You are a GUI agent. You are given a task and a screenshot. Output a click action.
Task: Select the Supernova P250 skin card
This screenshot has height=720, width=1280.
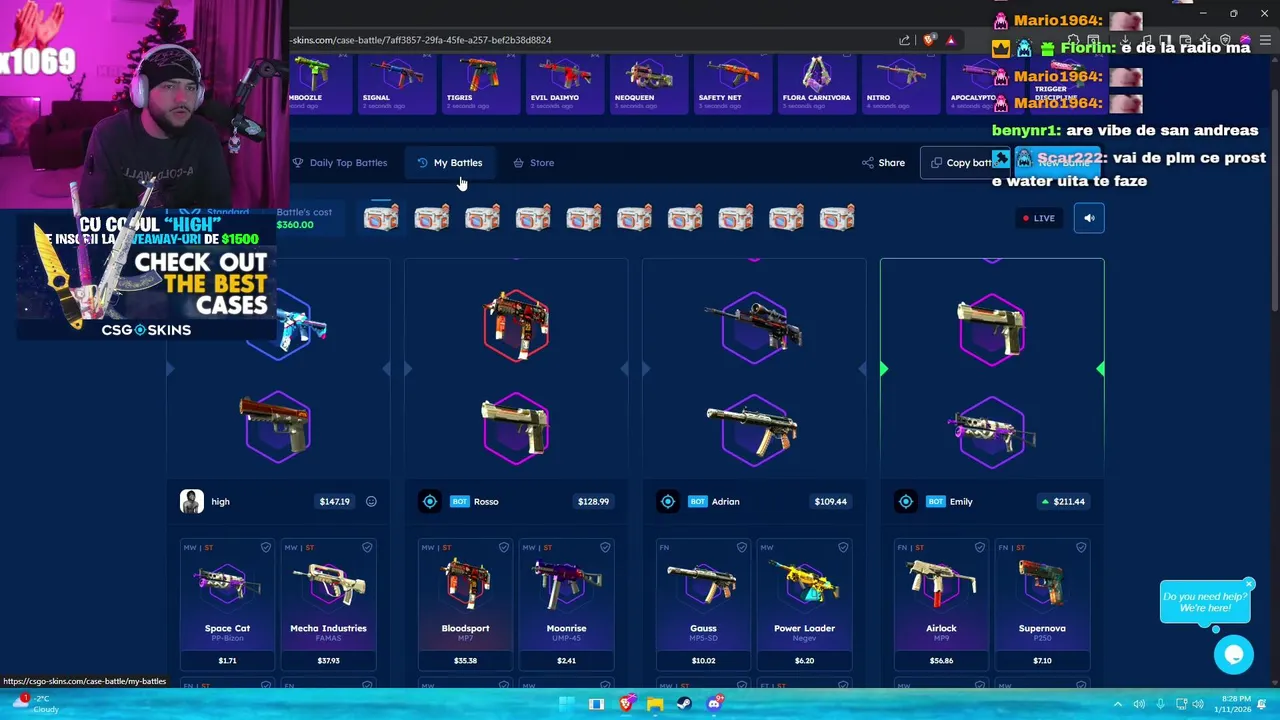[1042, 604]
